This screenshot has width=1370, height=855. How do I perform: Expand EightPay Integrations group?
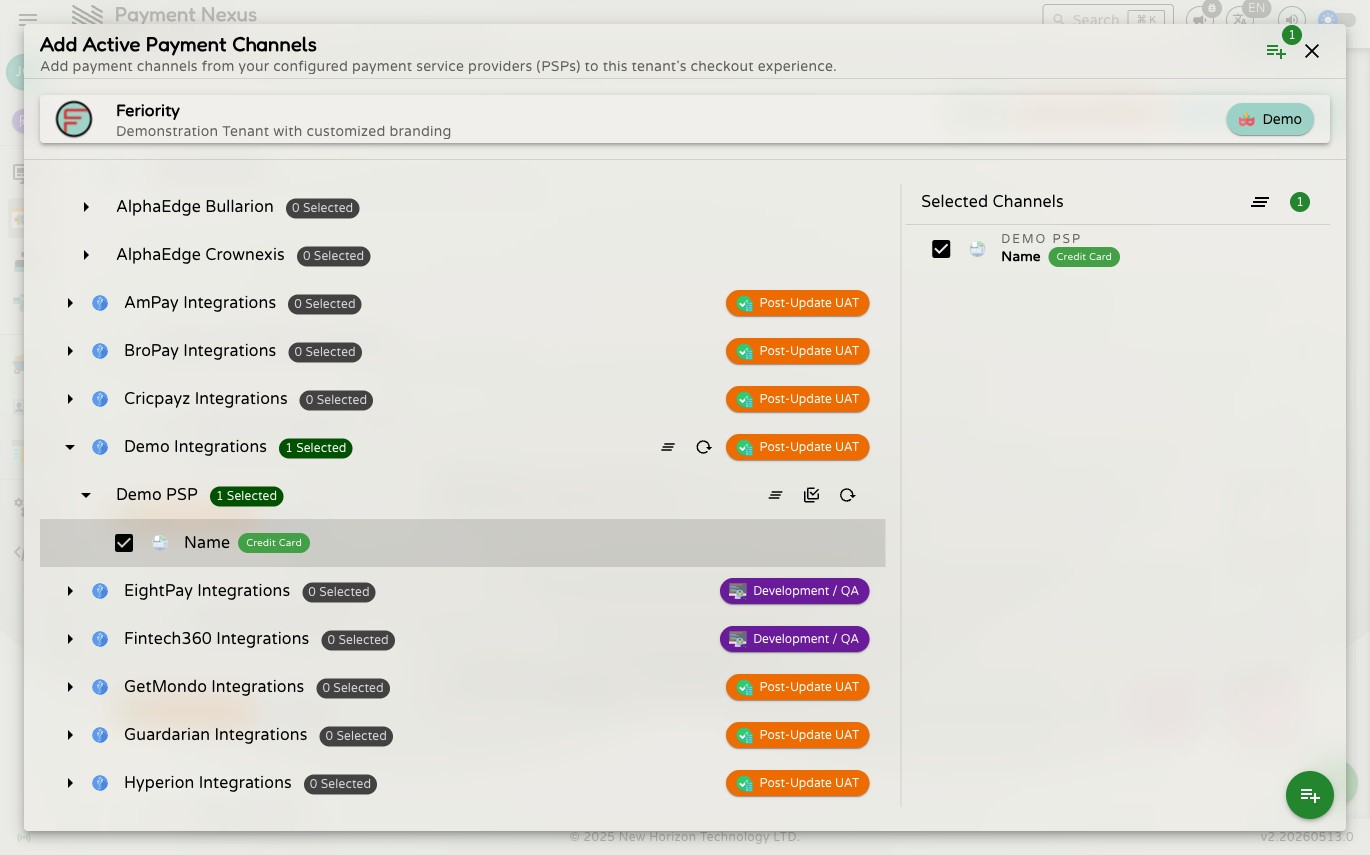(70, 591)
